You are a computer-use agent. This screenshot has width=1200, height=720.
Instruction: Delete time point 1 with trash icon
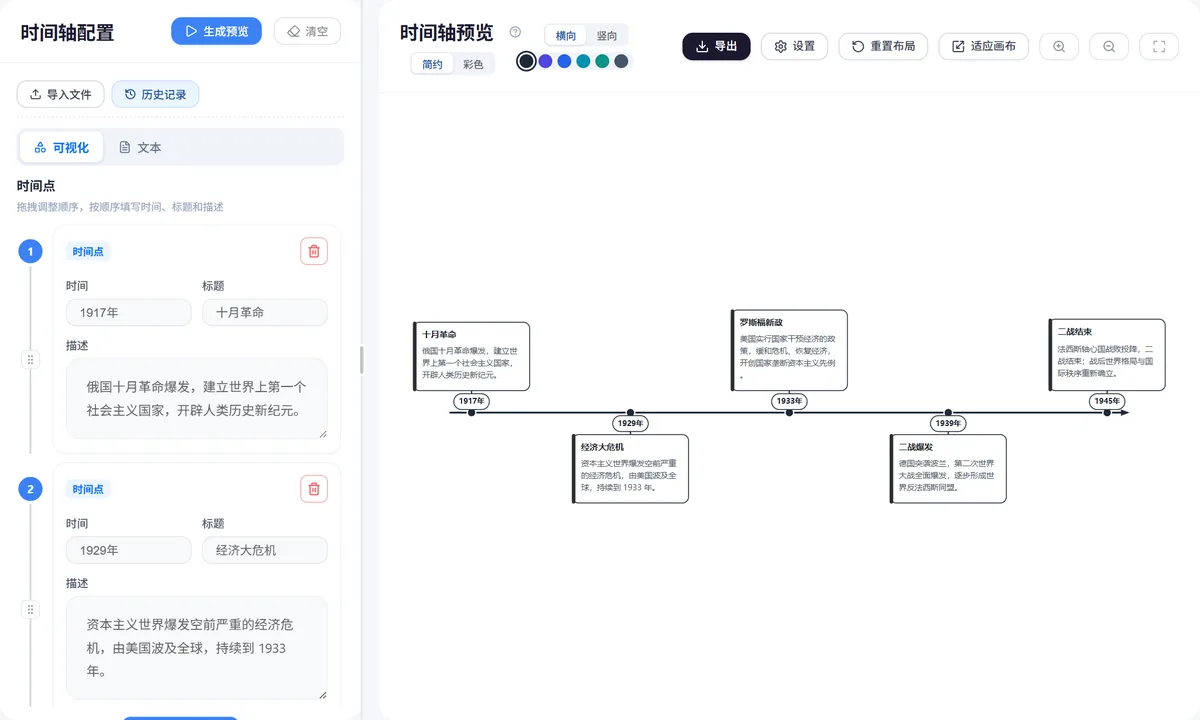pos(314,251)
